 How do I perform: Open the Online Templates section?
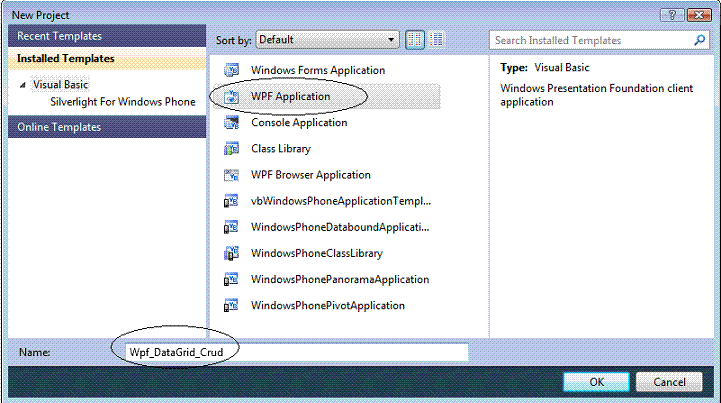[60, 127]
